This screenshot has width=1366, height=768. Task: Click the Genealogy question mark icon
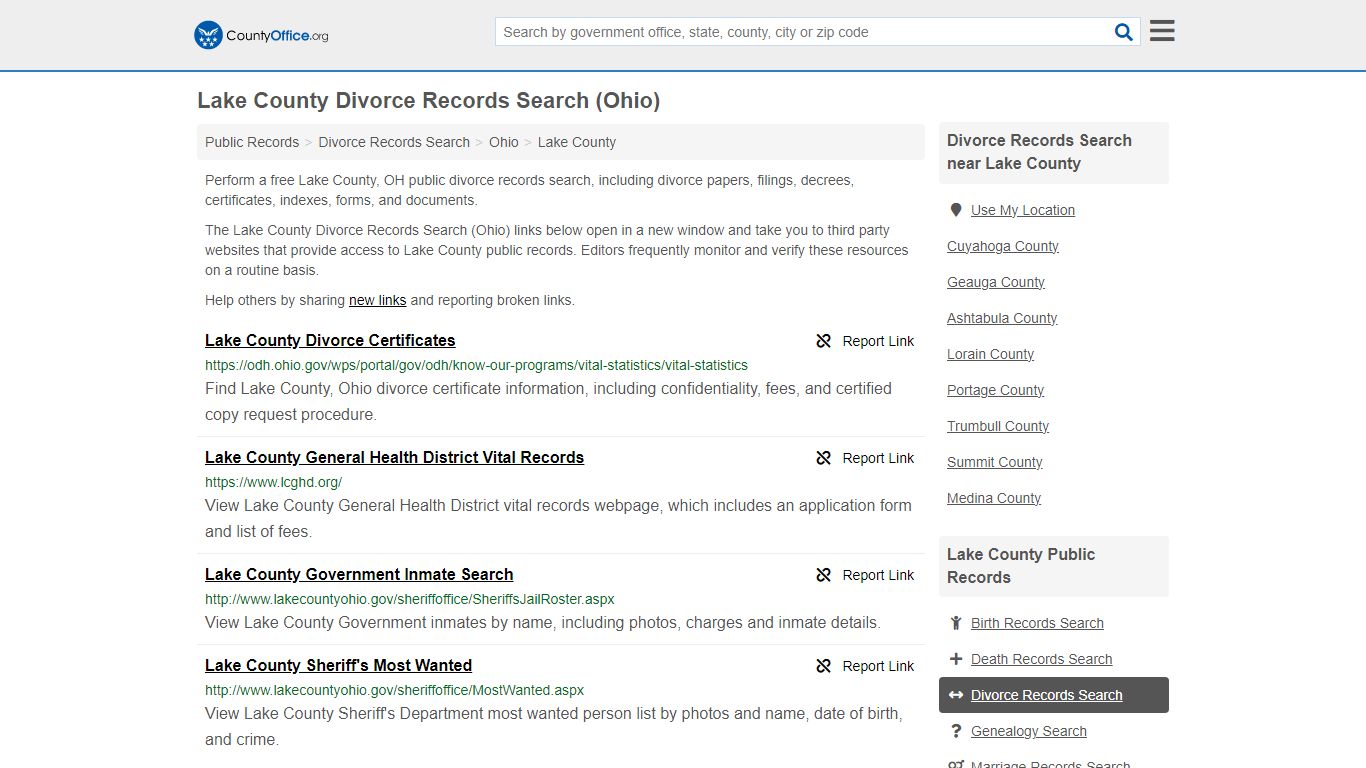point(956,731)
